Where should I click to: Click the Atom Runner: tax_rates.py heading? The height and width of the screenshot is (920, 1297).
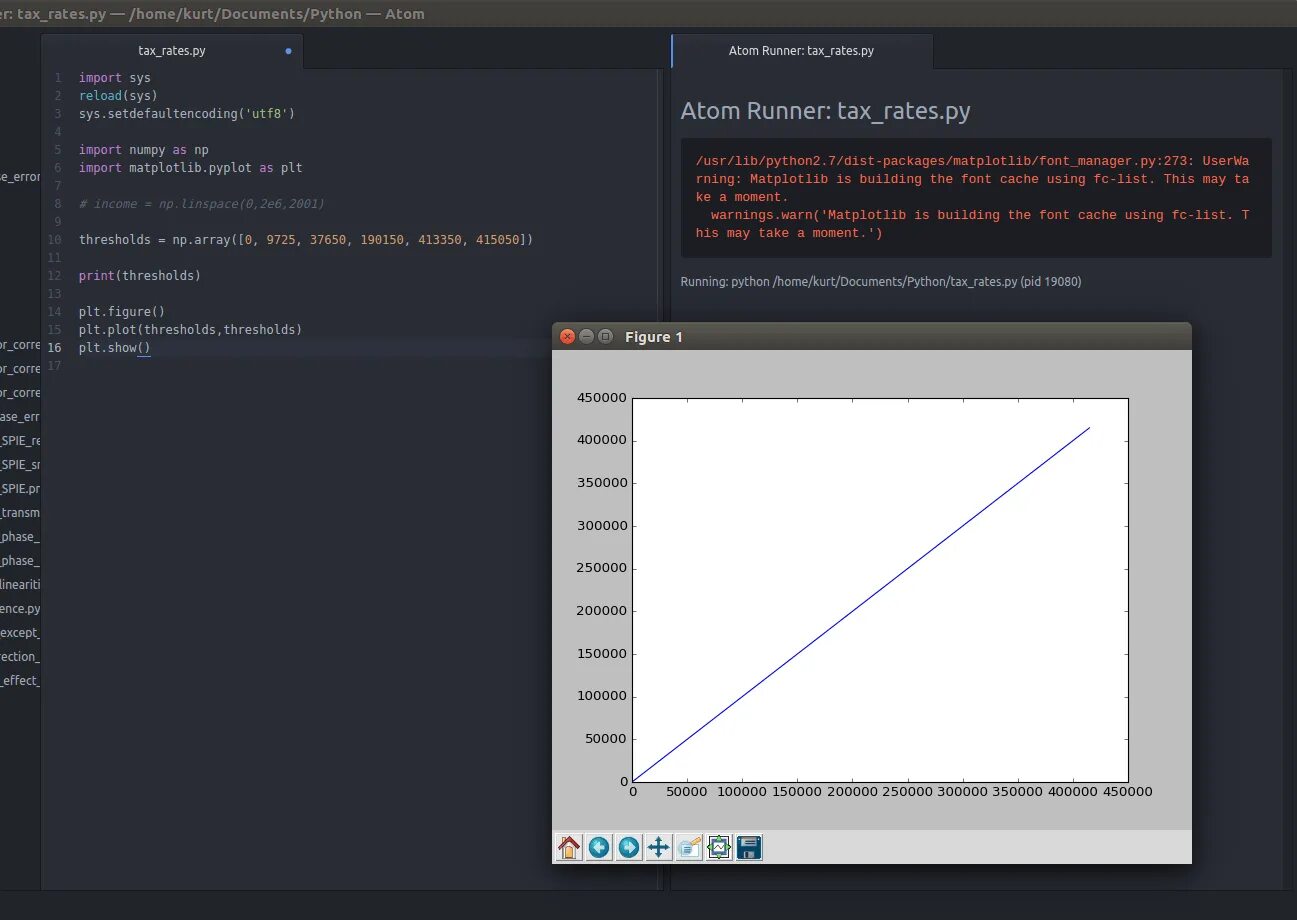pyautogui.click(x=825, y=111)
